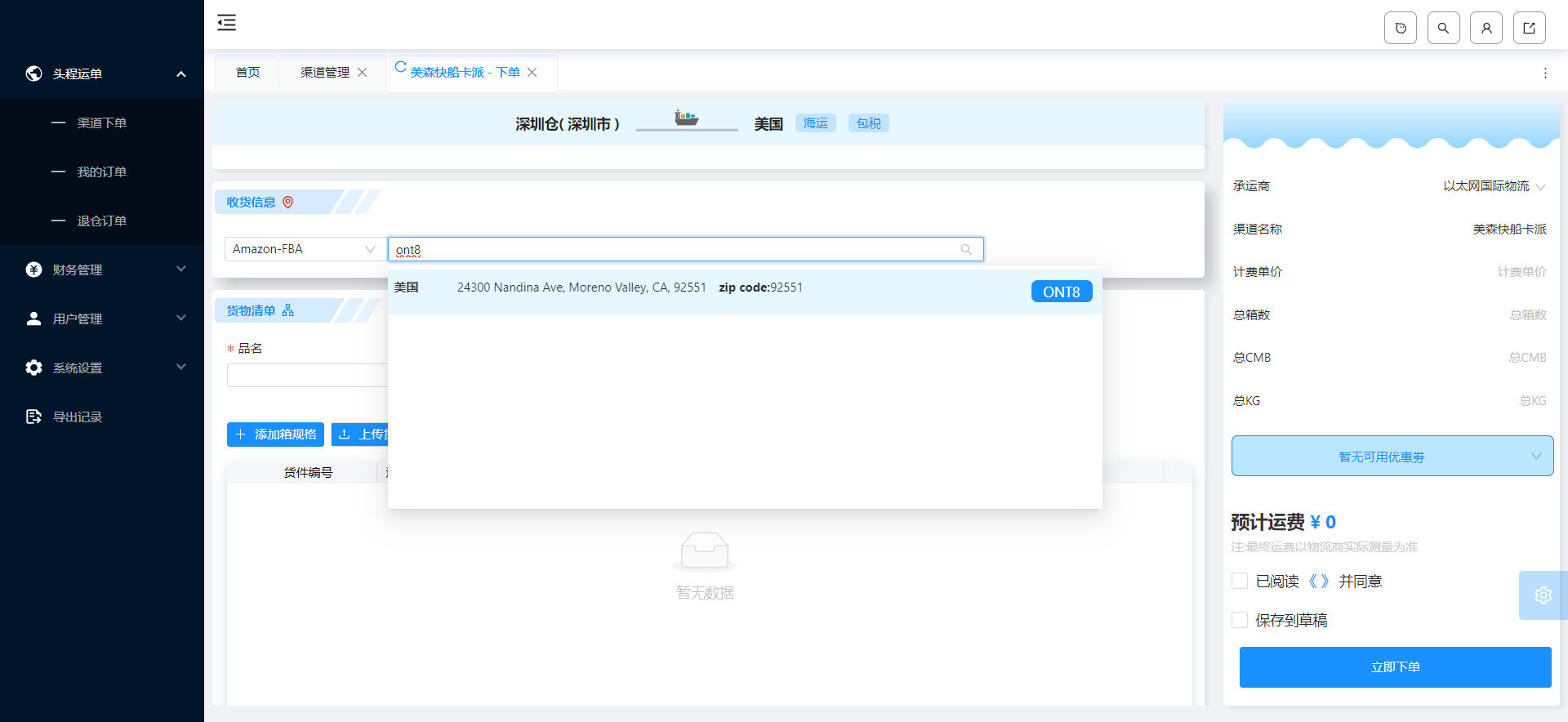Click the 立即下单 submit button
Screen dimensions: 1568x722
point(1395,667)
